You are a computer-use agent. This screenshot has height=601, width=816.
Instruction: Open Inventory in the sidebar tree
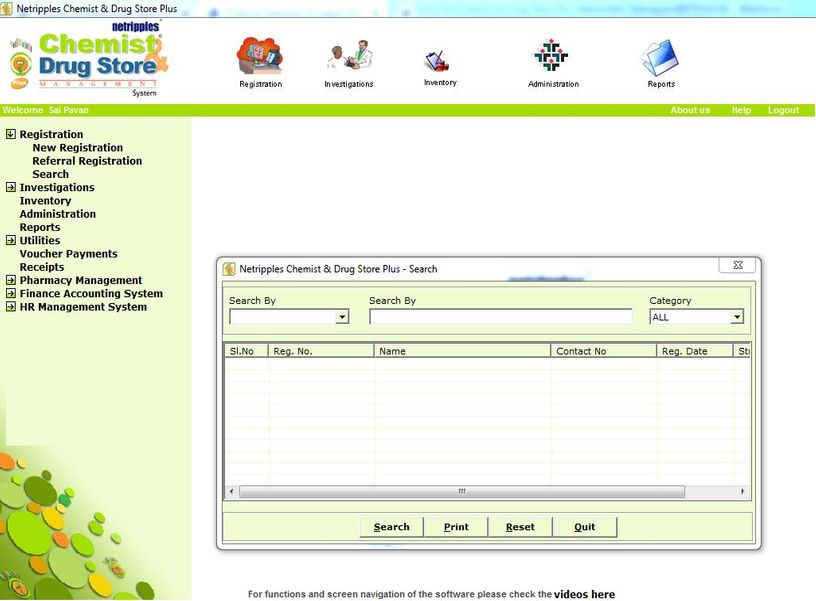[x=45, y=201]
